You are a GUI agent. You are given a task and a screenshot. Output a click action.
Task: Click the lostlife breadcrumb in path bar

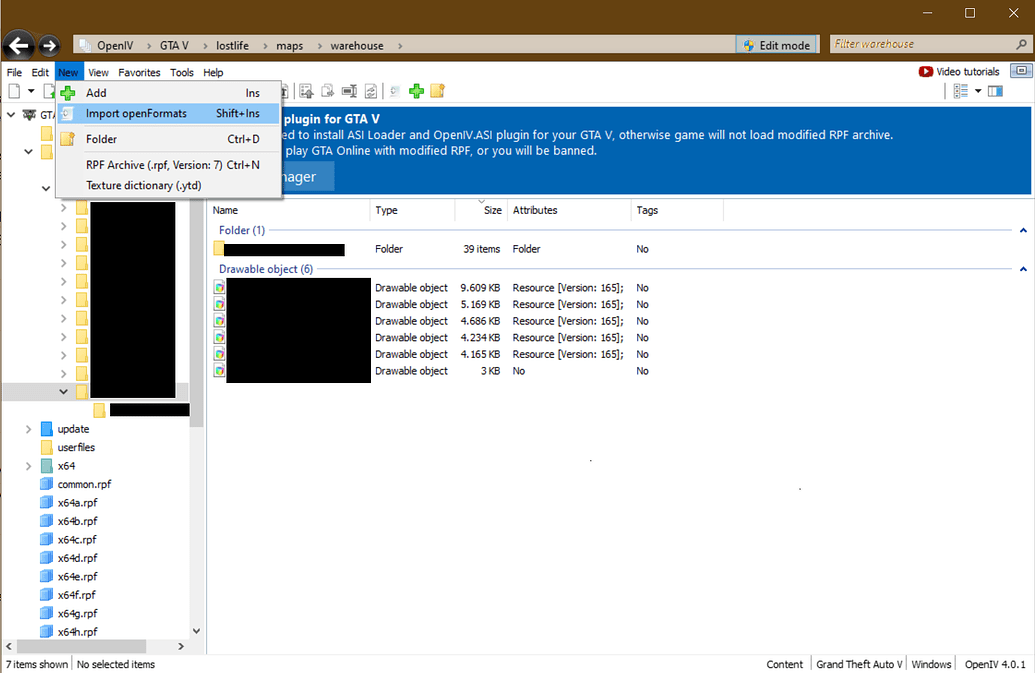coord(233,46)
